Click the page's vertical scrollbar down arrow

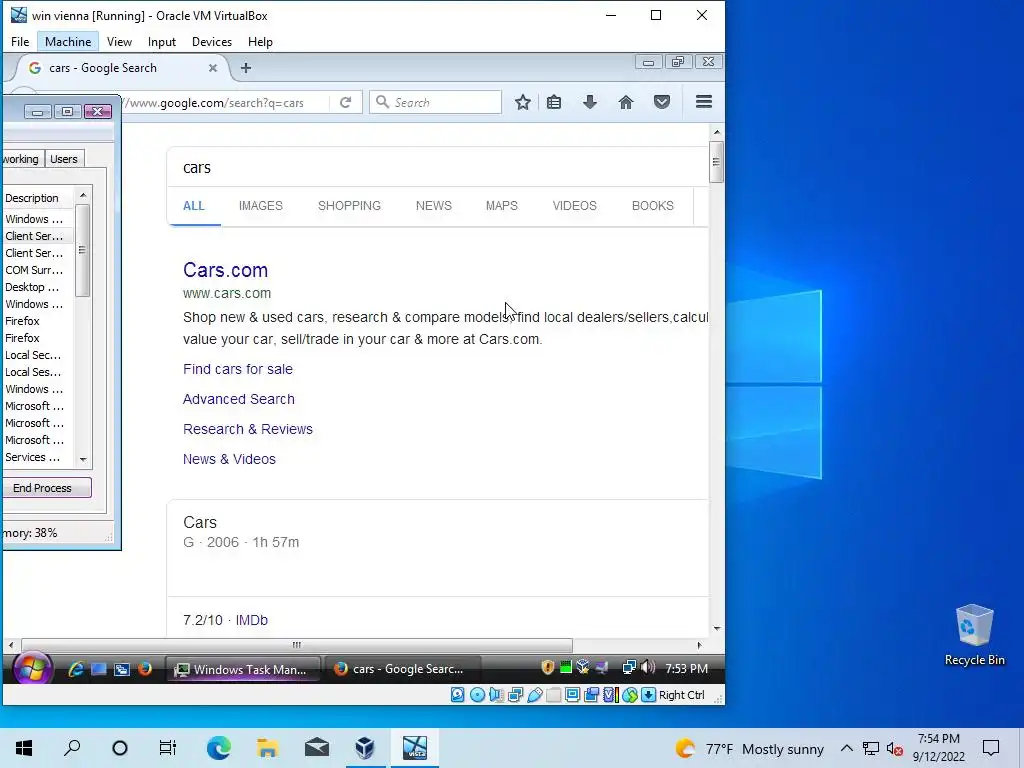[716, 628]
